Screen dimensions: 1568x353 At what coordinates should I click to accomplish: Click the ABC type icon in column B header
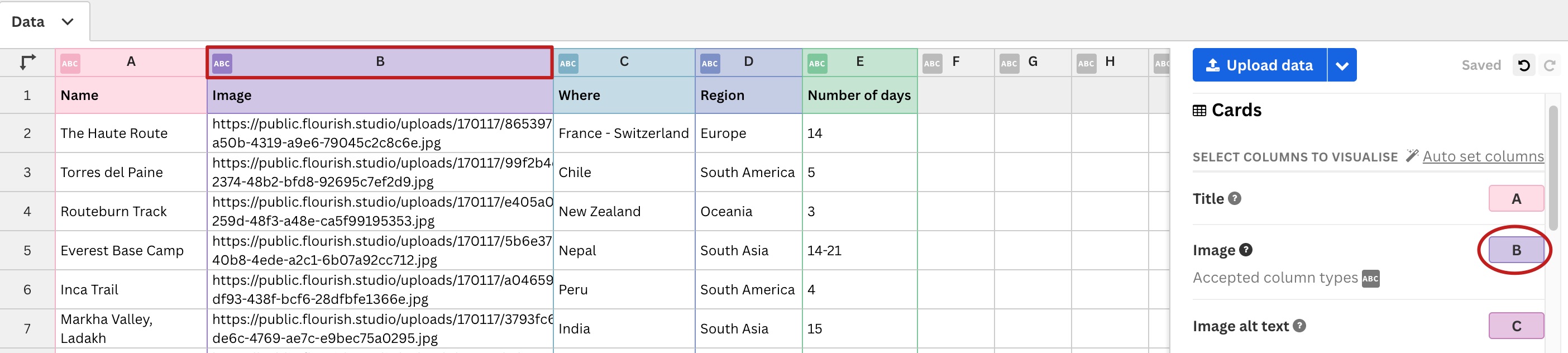pos(222,63)
